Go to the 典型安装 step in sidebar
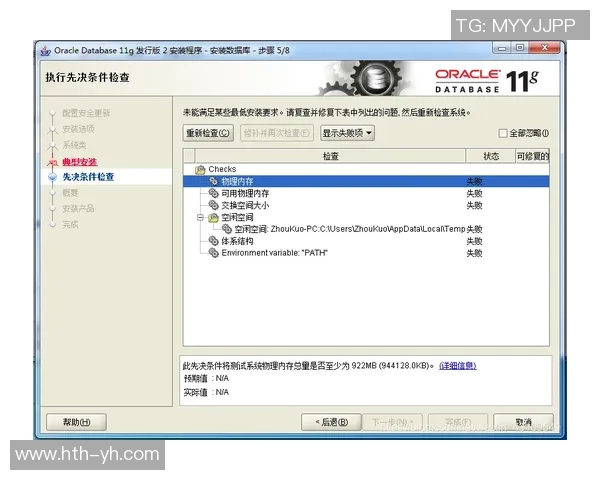Screen dimensions: 600x480 point(80,162)
